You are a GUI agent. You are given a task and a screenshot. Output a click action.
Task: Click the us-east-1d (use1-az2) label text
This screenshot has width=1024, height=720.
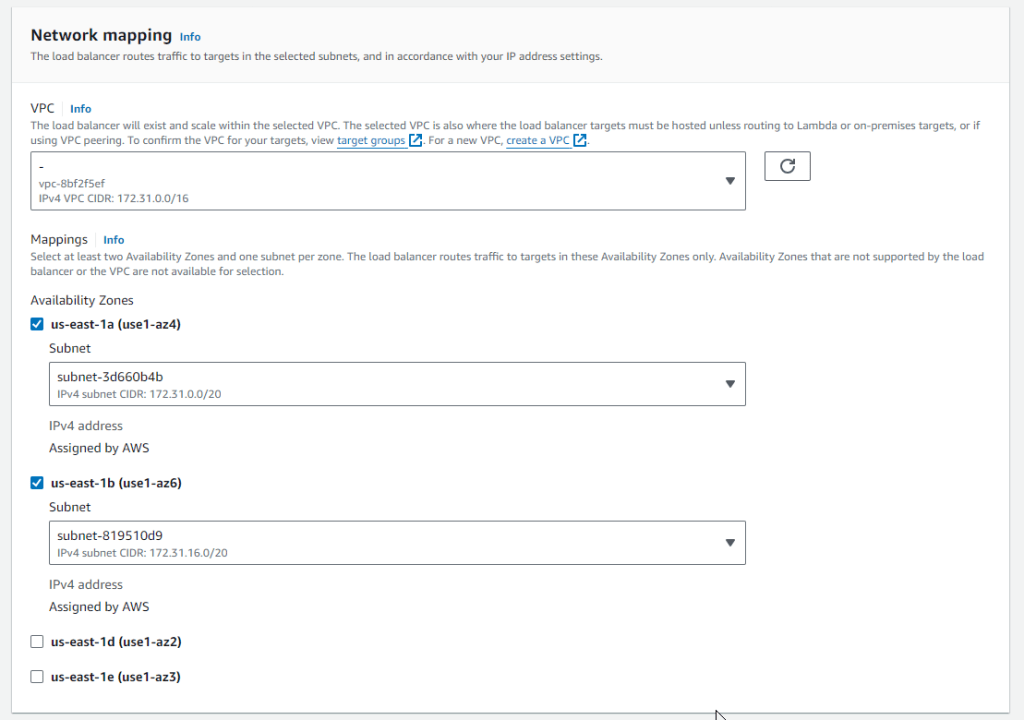115,642
